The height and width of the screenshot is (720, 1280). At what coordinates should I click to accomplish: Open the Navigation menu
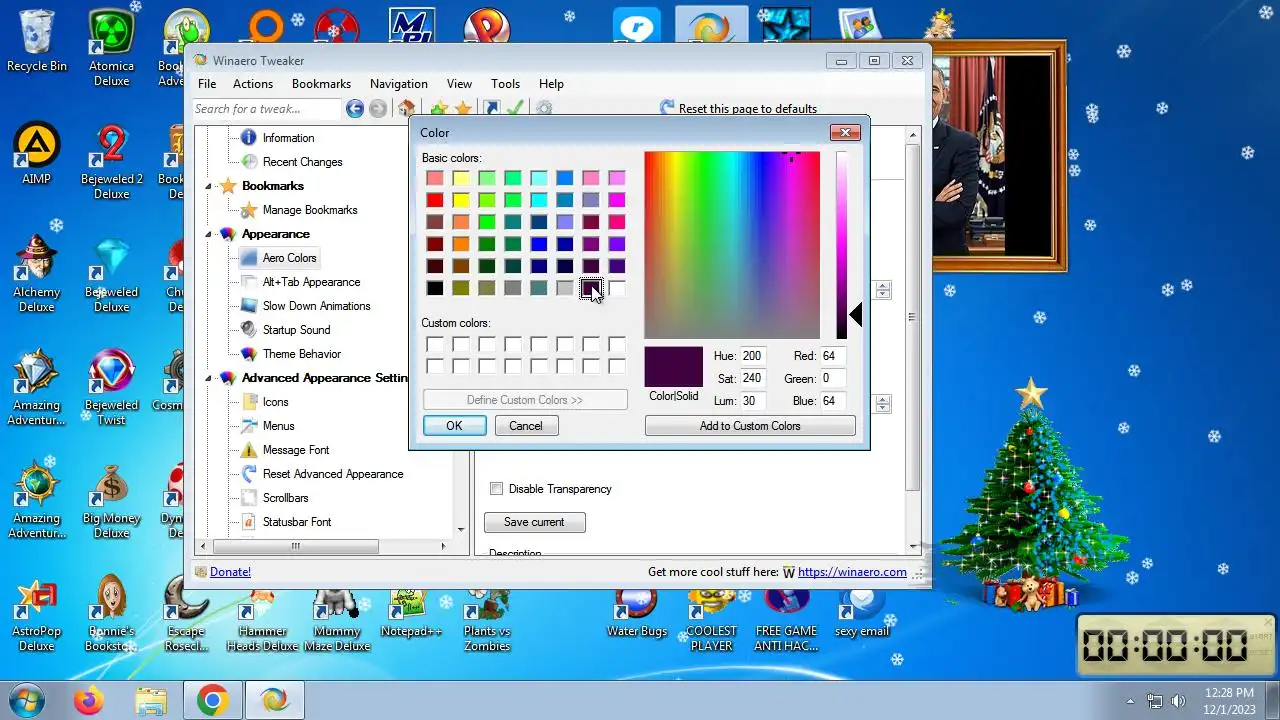[x=399, y=84]
